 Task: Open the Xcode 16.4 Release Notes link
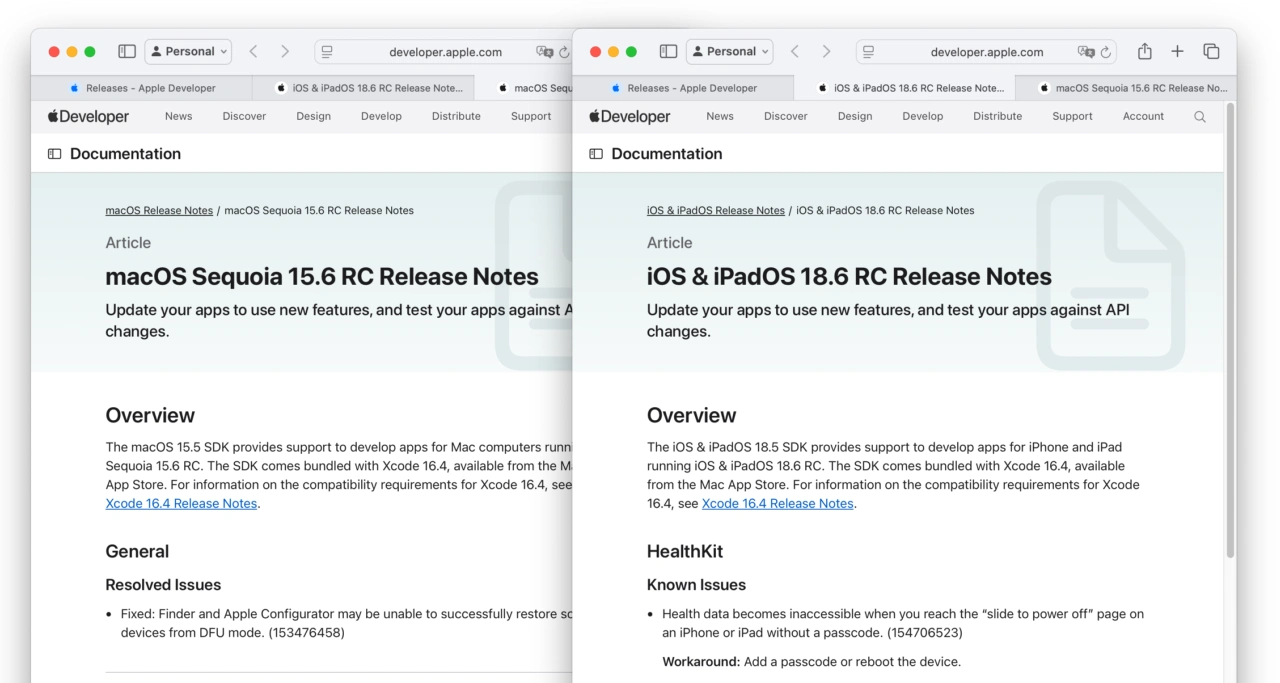pyautogui.click(x=778, y=503)
